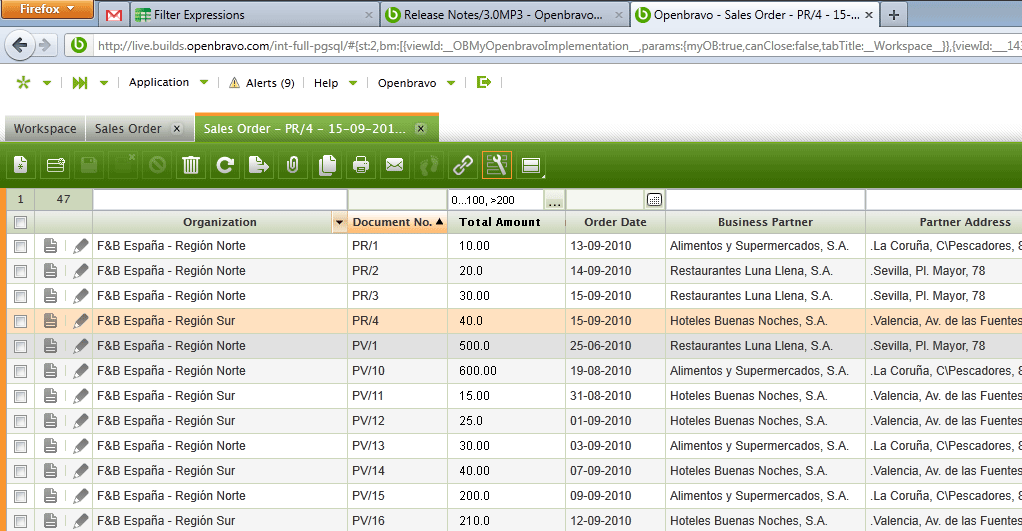
Task: Open the Firefox menu button
Action: [48, 9]
